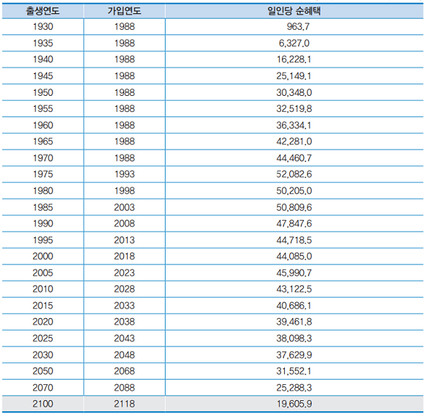The height and width of the screenshot is (414, 425).
Task: Select join year cell 2028
Action: tap(124, 289)
